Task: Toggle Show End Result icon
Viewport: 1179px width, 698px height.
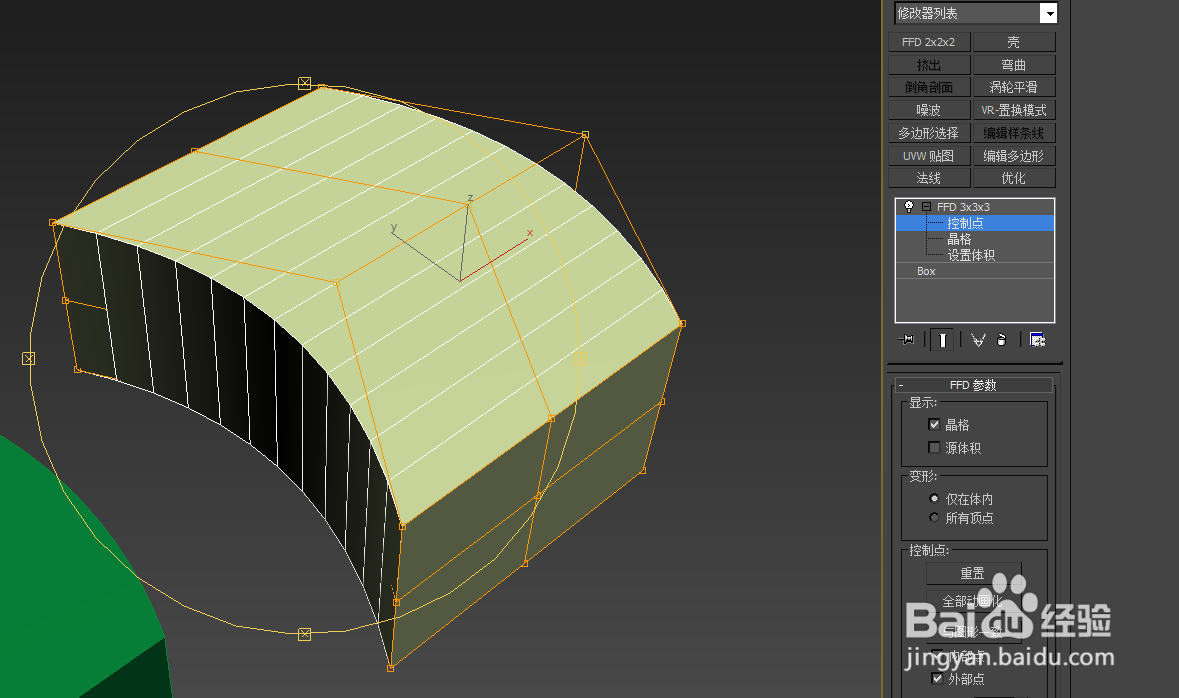Action: point(942,340)
